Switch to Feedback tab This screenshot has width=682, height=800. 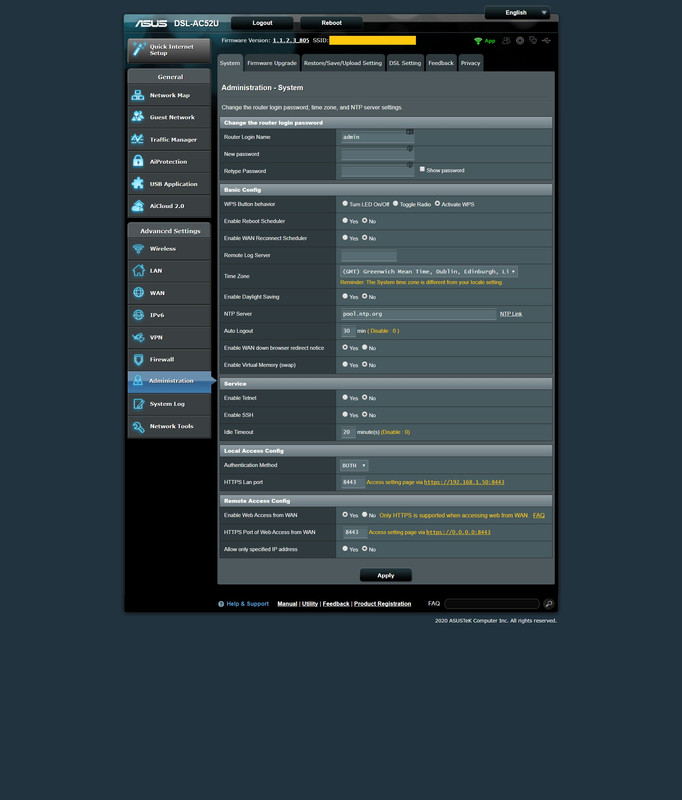pyautogui.click(x=441, y=63)
